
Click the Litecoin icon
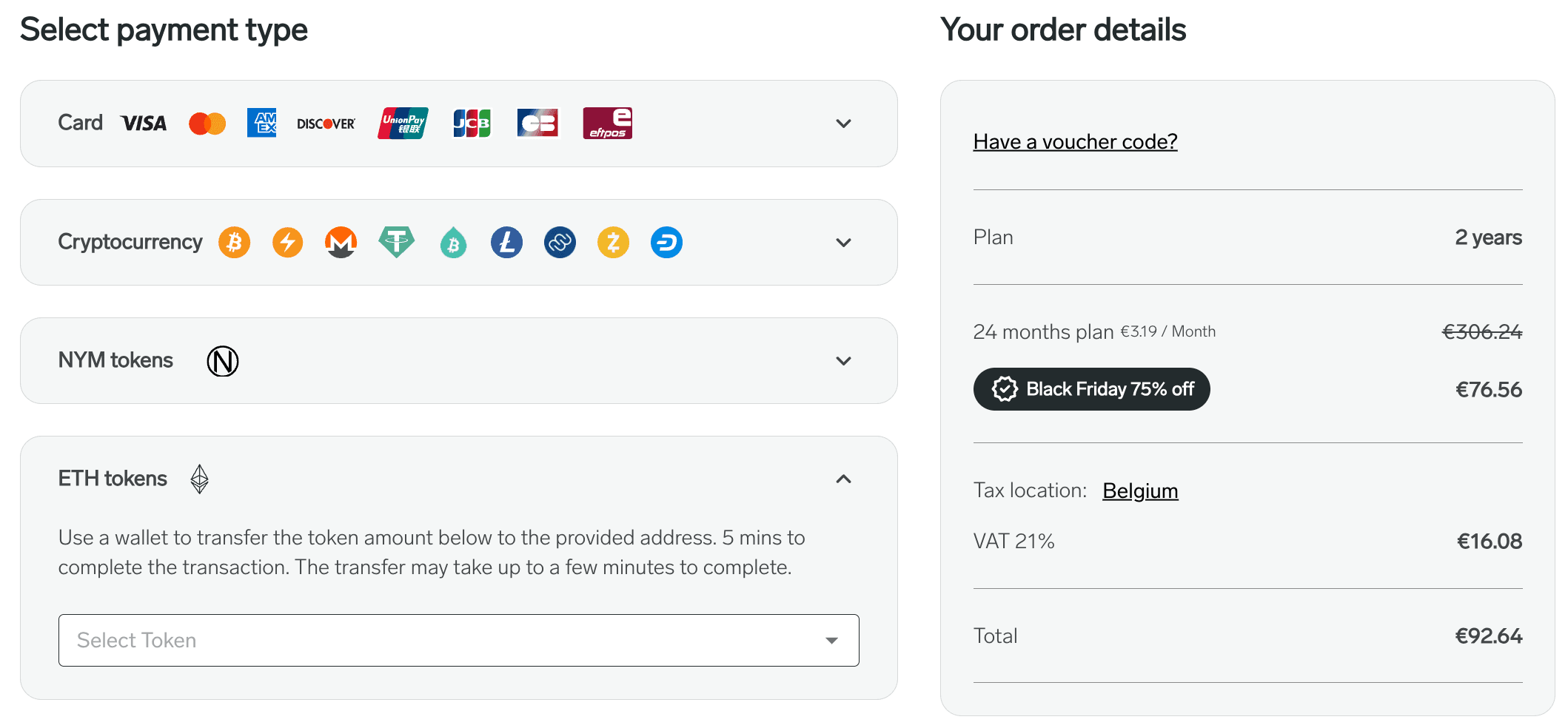pos(506,243)
